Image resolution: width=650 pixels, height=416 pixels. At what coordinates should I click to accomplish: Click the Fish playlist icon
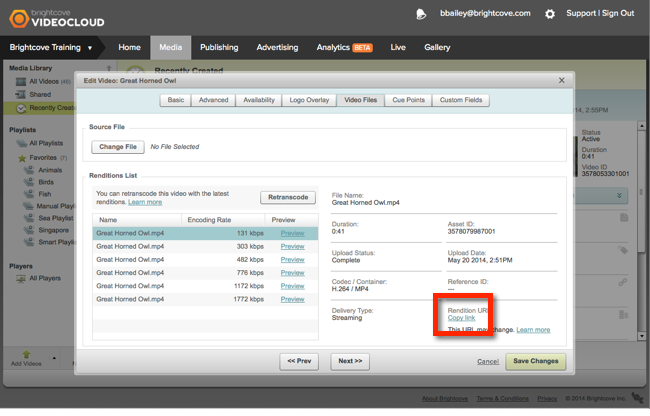tap(29, 194)
